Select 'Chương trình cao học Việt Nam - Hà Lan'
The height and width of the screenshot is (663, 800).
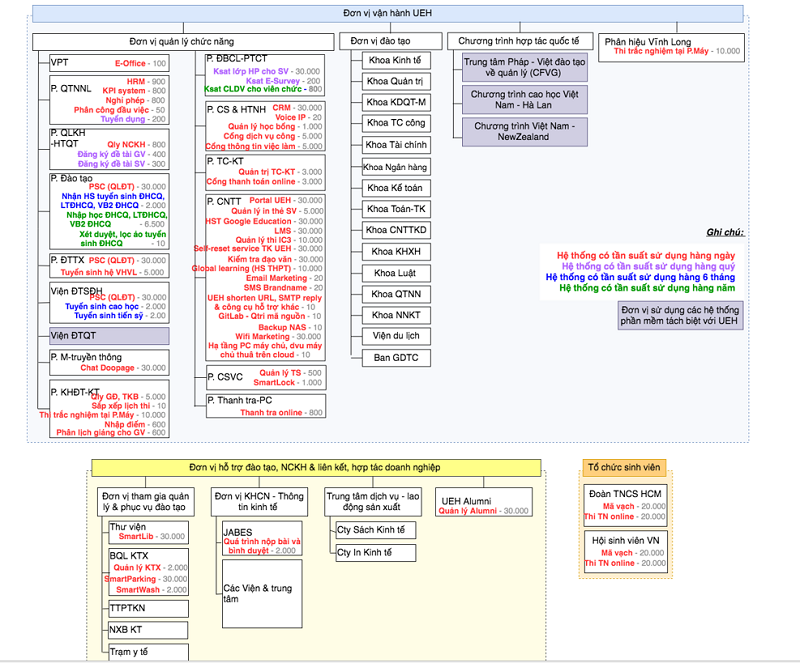coord(524,100)
